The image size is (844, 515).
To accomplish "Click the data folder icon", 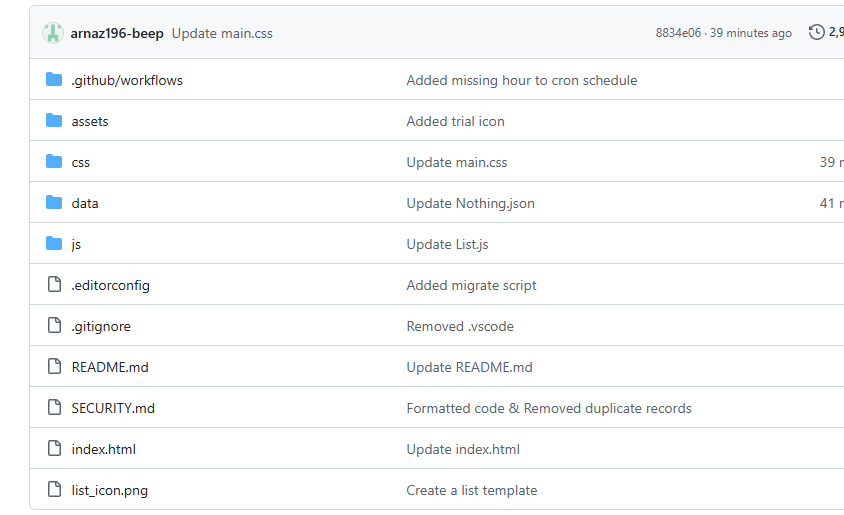I will 54,203.
